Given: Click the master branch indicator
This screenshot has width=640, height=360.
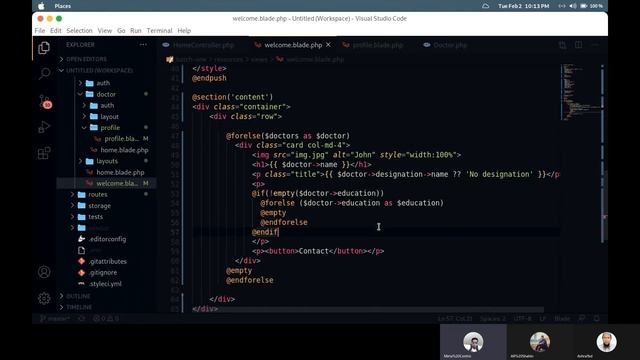Looking at the screenshot, I should pyautogui.click(x=54, y=318).
